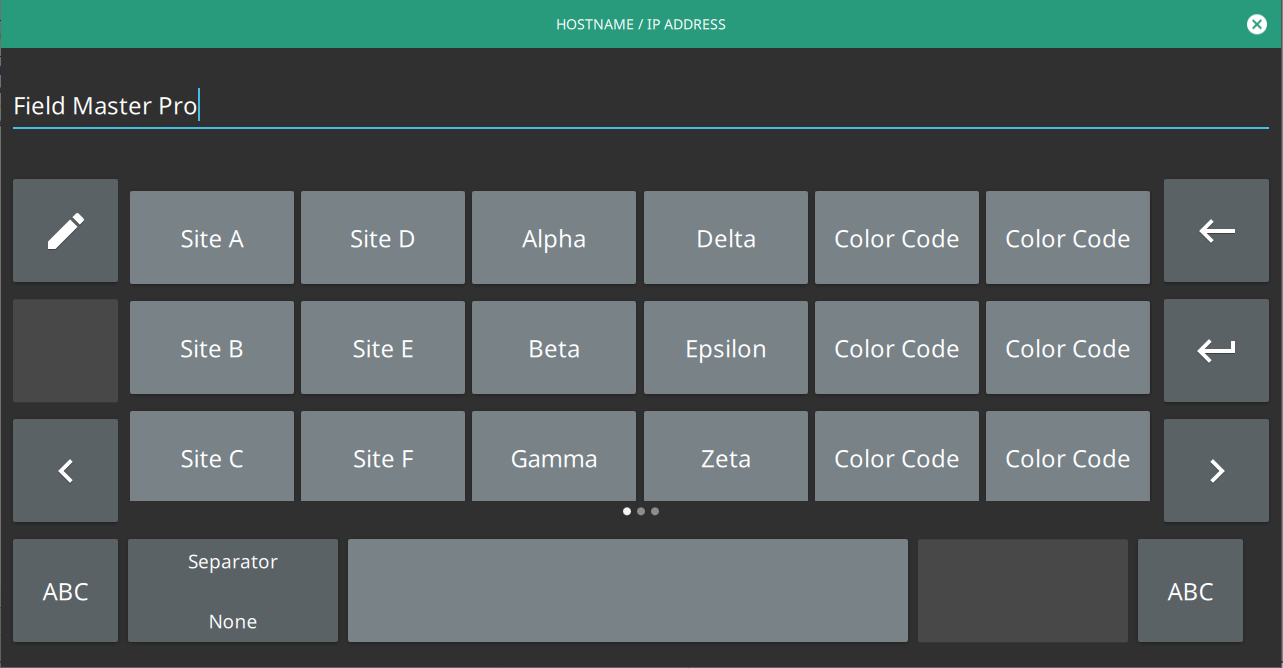Switch to ABC keyboard using right button
1283x668 pixels.
pyautogui.click(x=1190, y=591)
